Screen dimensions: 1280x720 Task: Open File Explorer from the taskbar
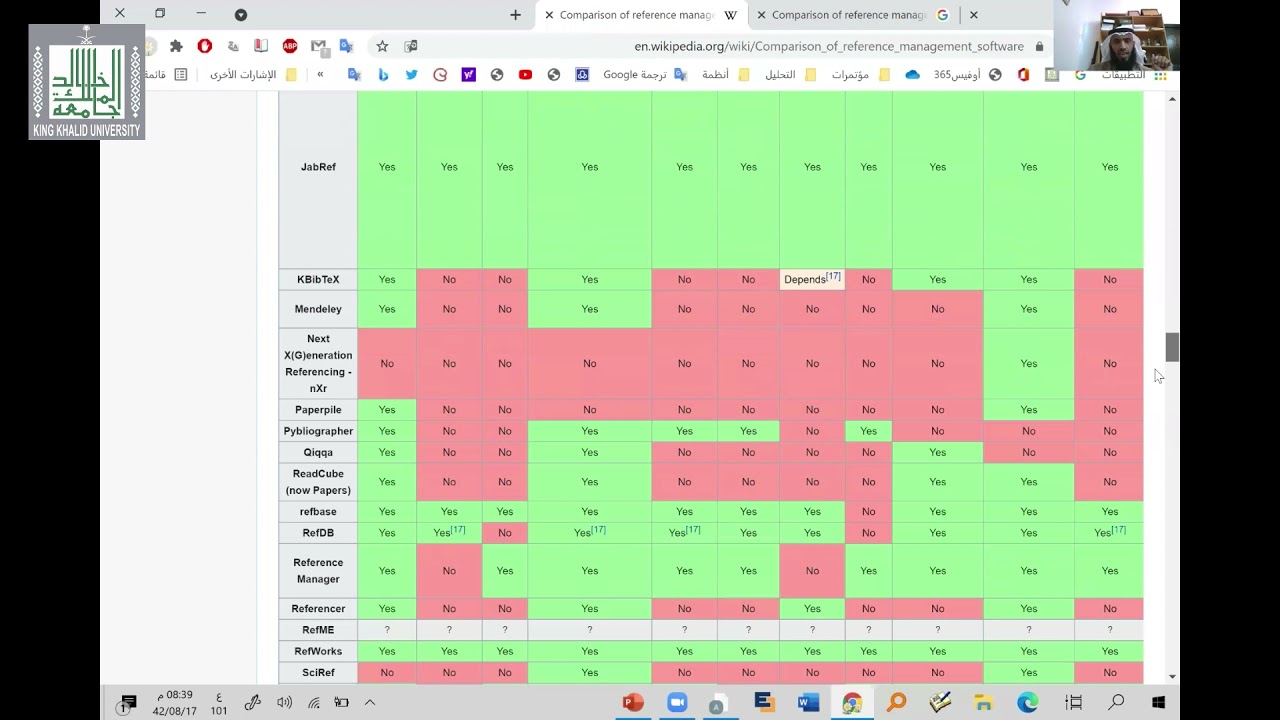coord(984,703)
